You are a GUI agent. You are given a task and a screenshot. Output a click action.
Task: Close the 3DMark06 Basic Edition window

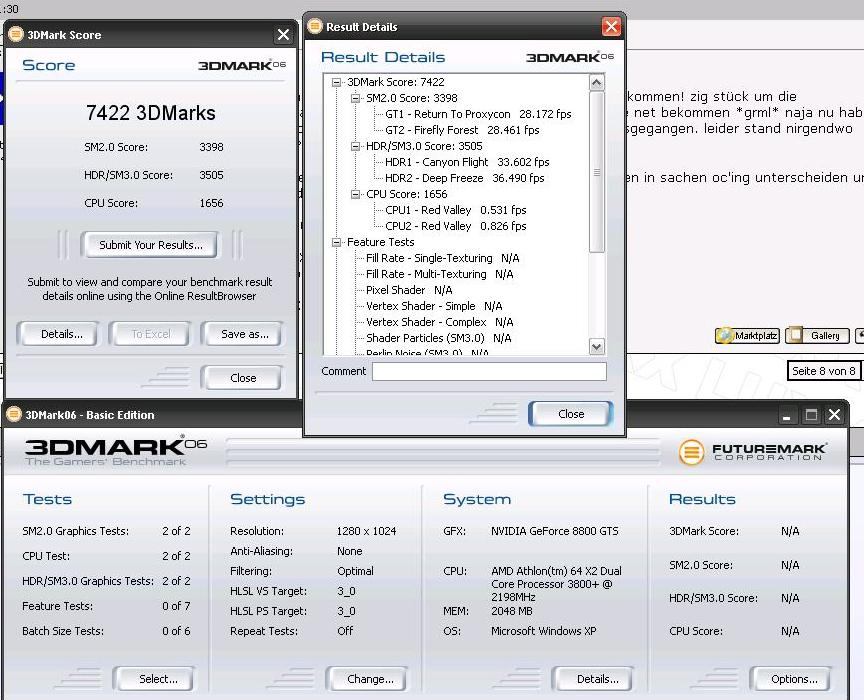[834, 415]
